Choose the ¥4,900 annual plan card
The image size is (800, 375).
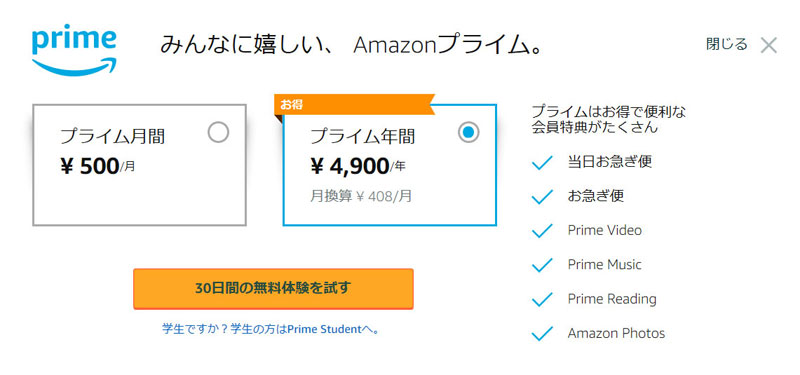390,165
